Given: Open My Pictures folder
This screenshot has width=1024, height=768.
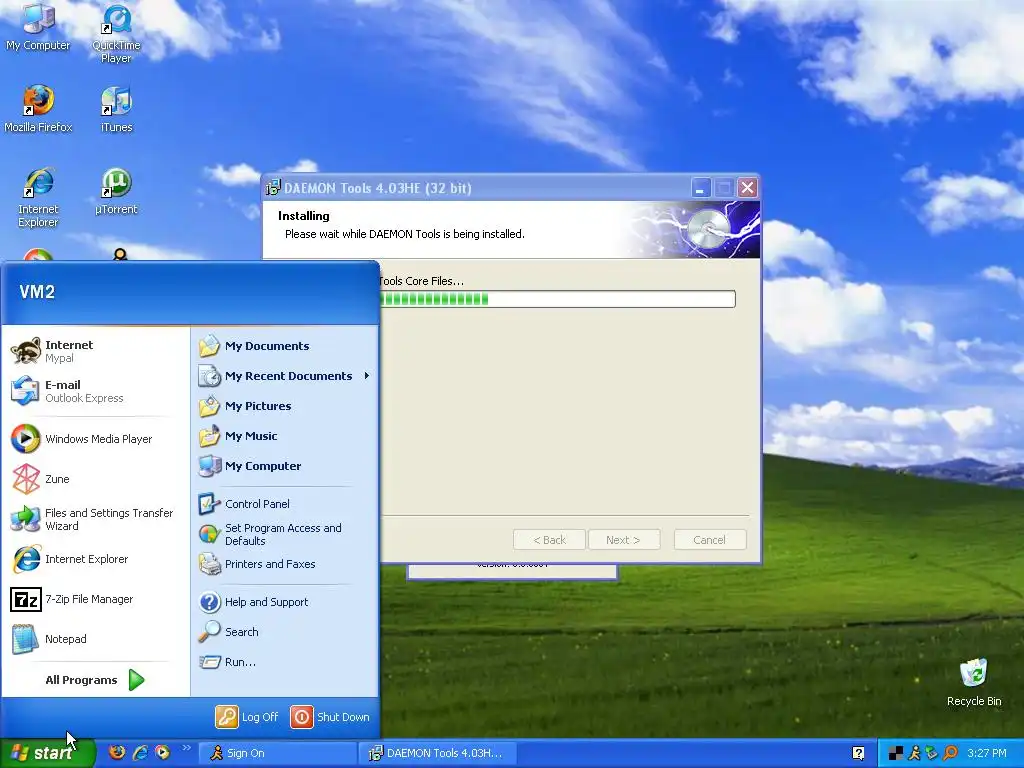Looking at the screenshot, I should [285, 406].
